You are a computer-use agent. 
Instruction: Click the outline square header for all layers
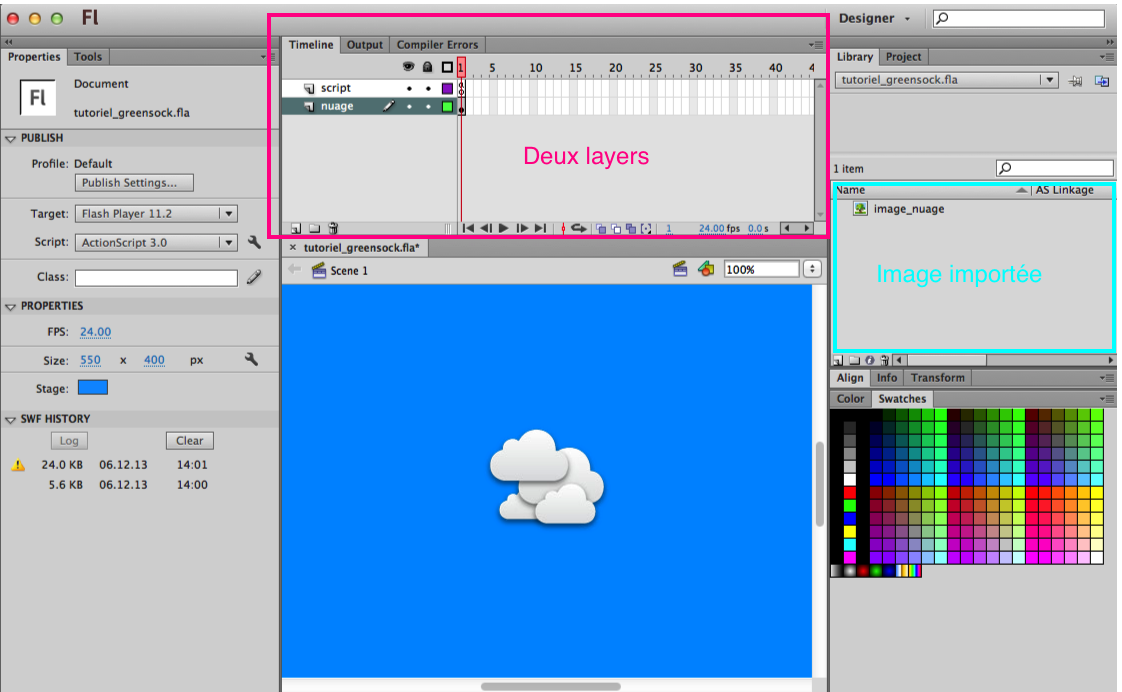[x=447, y=67]
